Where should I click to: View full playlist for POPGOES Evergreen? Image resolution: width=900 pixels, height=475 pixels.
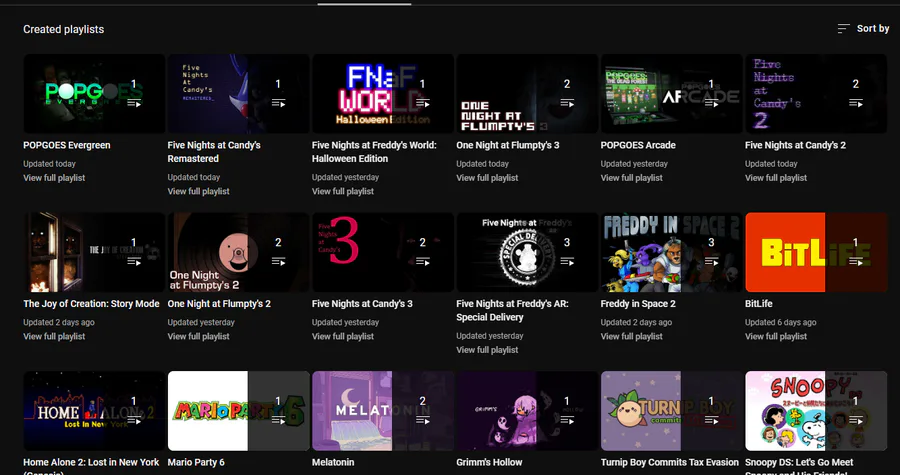(54, 178)
